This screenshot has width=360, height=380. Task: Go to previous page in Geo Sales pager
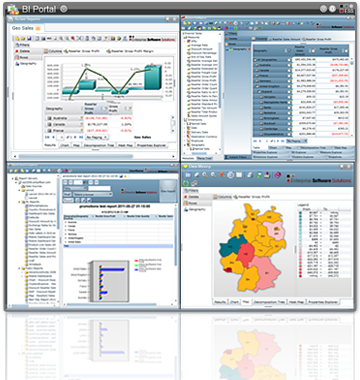coord(53,137)
